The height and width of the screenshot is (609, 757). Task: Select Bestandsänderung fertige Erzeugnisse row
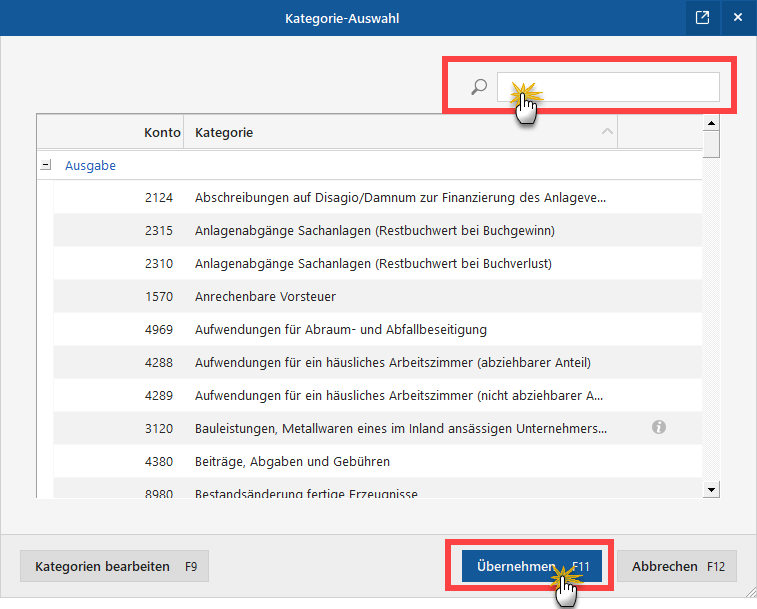point(378,489)
